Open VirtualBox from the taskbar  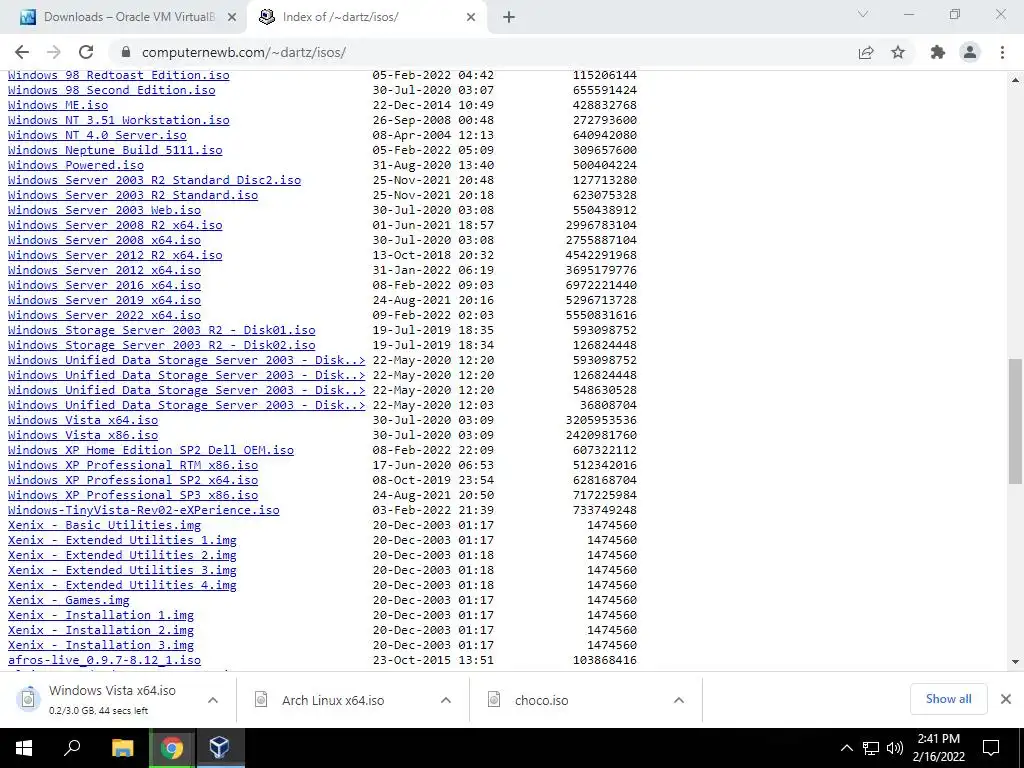[219, 748]
